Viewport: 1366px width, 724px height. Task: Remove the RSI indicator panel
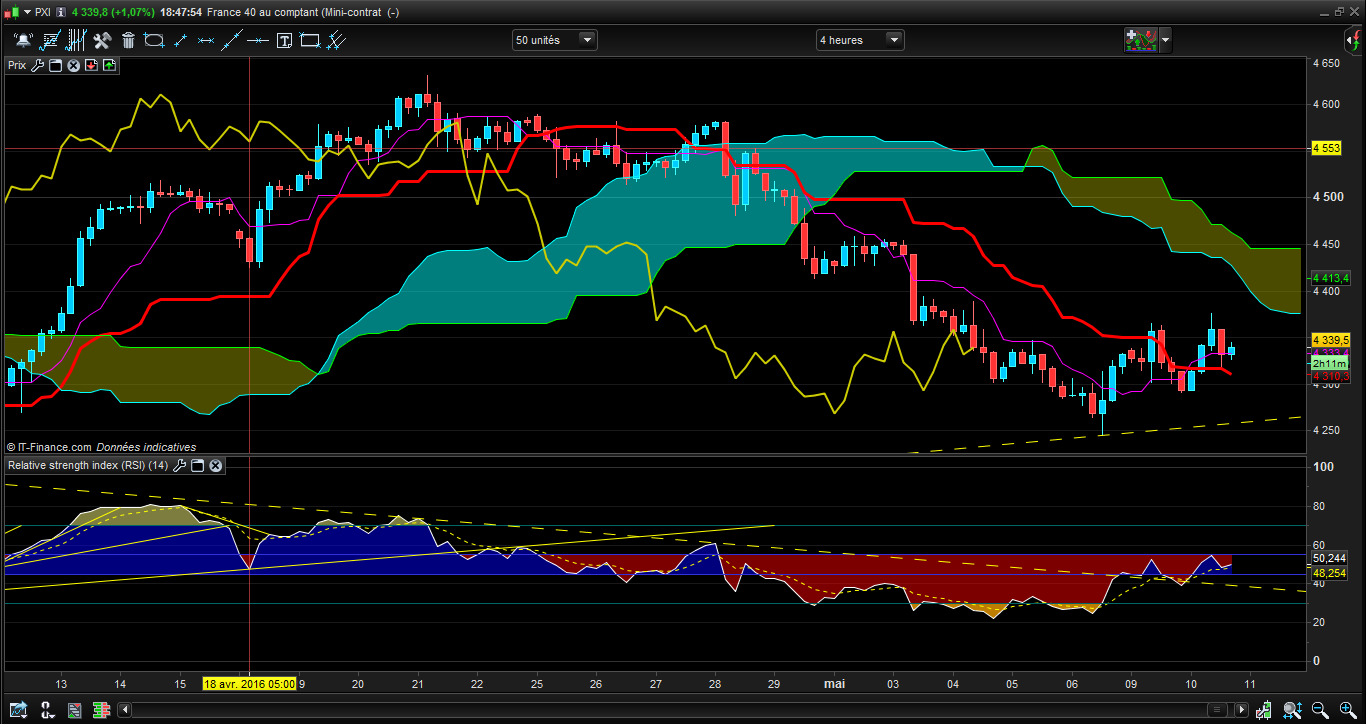[x=215, y=465]
